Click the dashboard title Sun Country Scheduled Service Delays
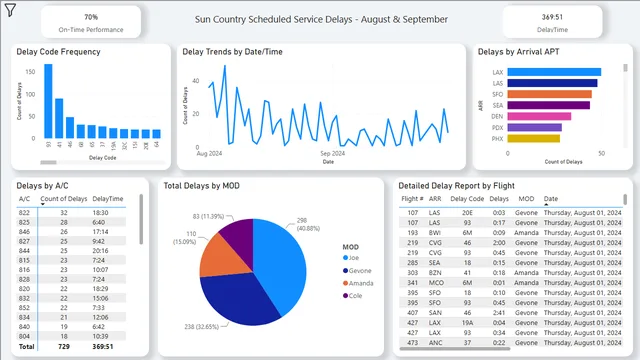The height and width of the screenshot is (360, 640). (x=321, y=19)
